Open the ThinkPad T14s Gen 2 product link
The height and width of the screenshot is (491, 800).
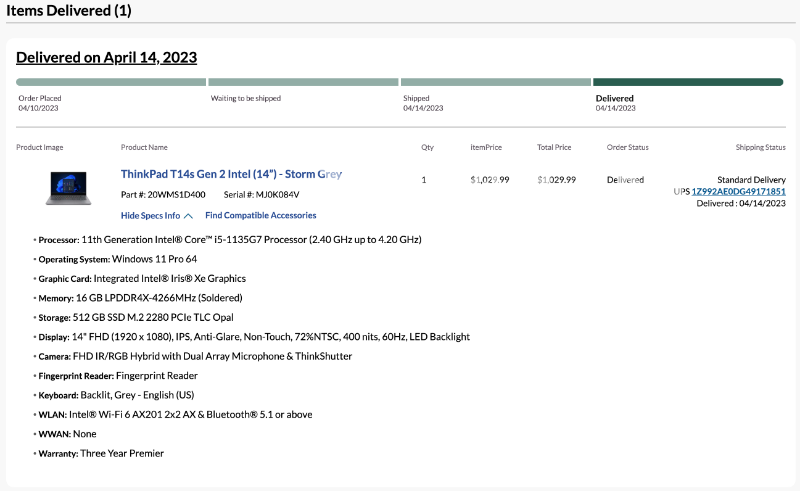(x=231, y=174)
